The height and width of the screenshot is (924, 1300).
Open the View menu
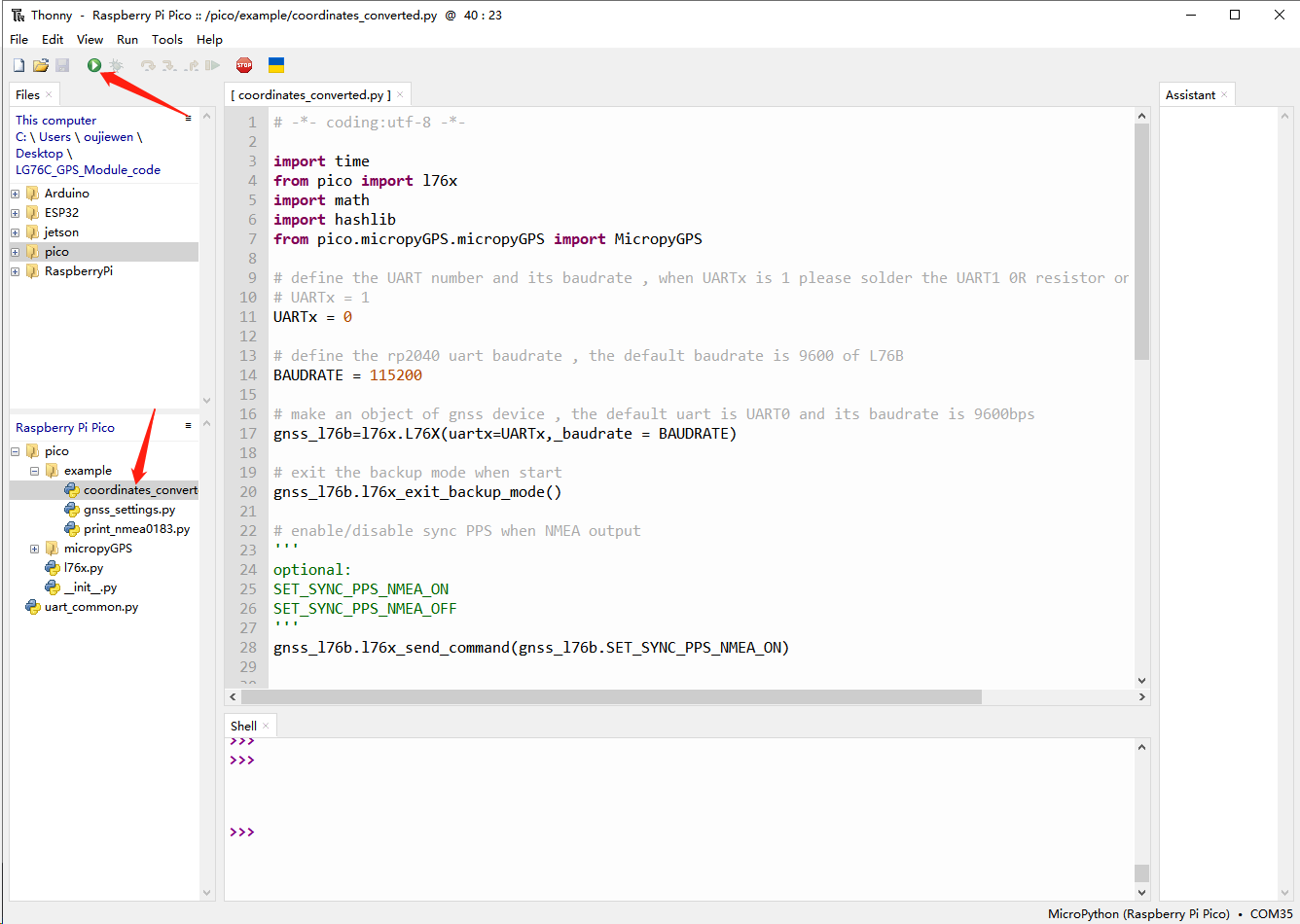click(x=90, y=39)
